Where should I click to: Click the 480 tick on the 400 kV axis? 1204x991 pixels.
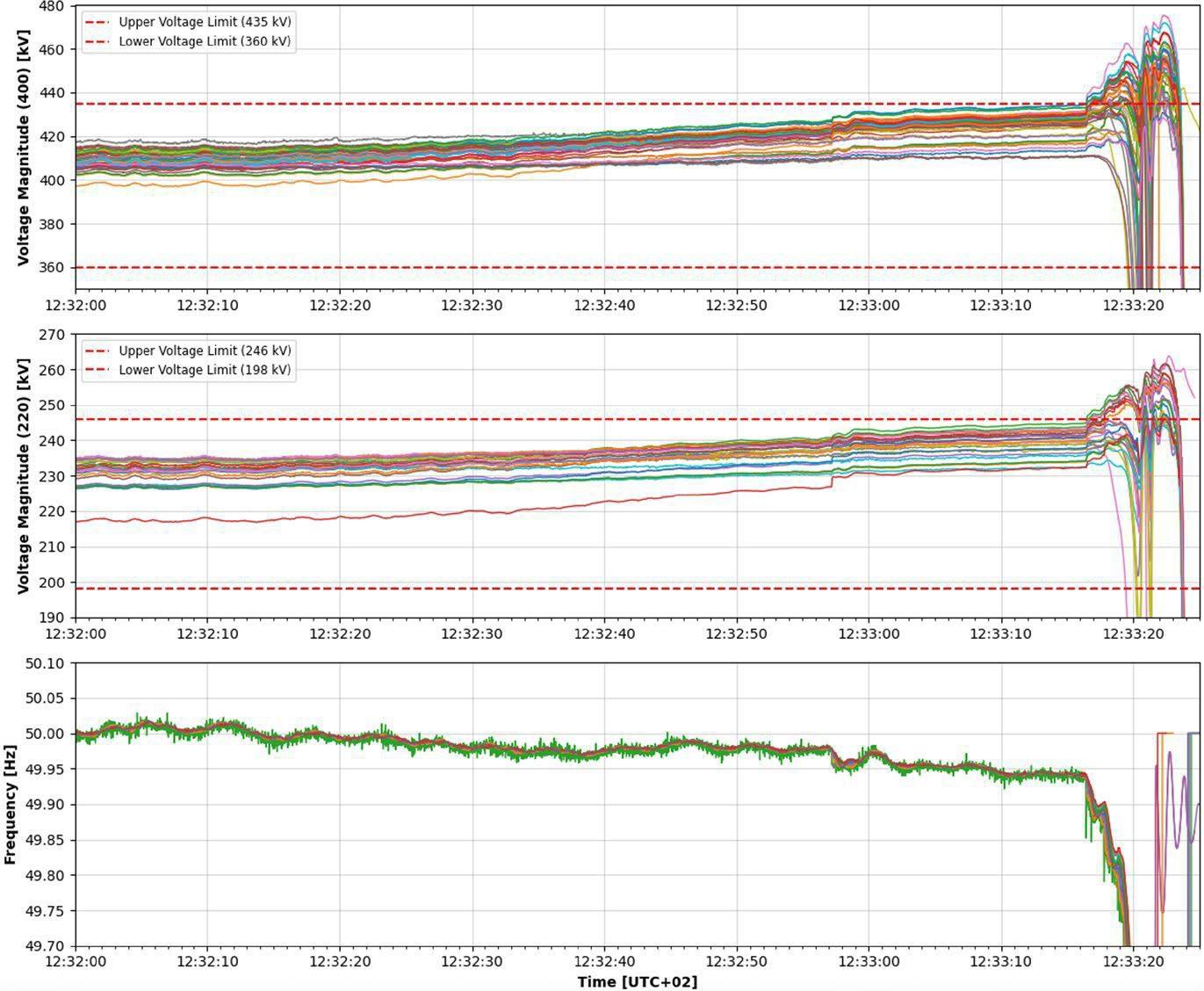click(x=52, y=6)
